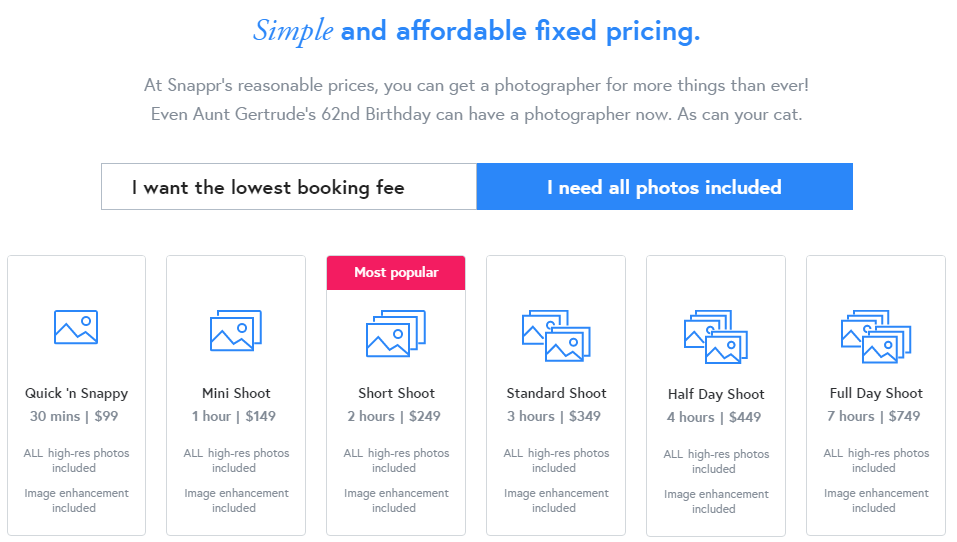Image resolution: width=957 pixels, height=542 pixels.
Task: Choose the Half Day Shoot title
Action: click(716, 394)
